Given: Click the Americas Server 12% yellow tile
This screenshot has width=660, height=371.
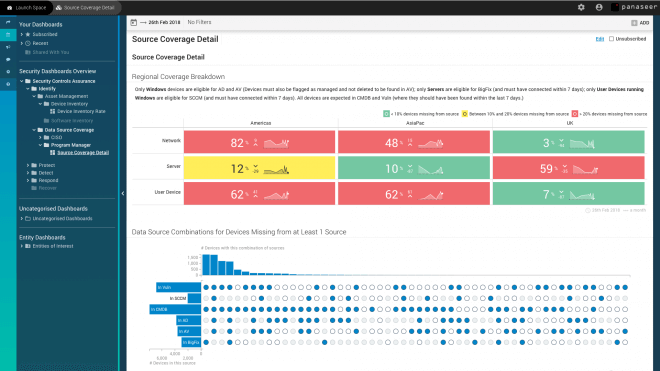Looking at the screenshot, I should coord(259,168).
